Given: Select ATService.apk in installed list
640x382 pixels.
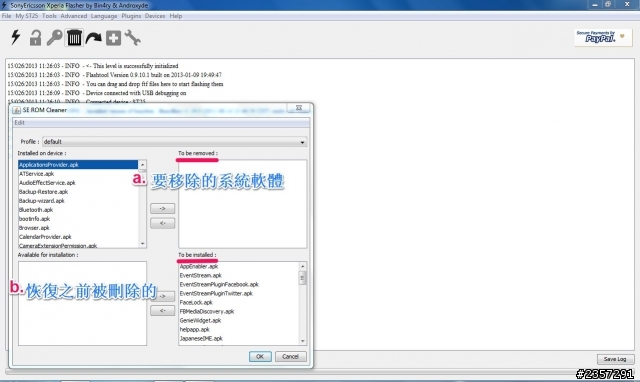Looking at the screenshot, I should pyautogui.click(x=78, y=173).
